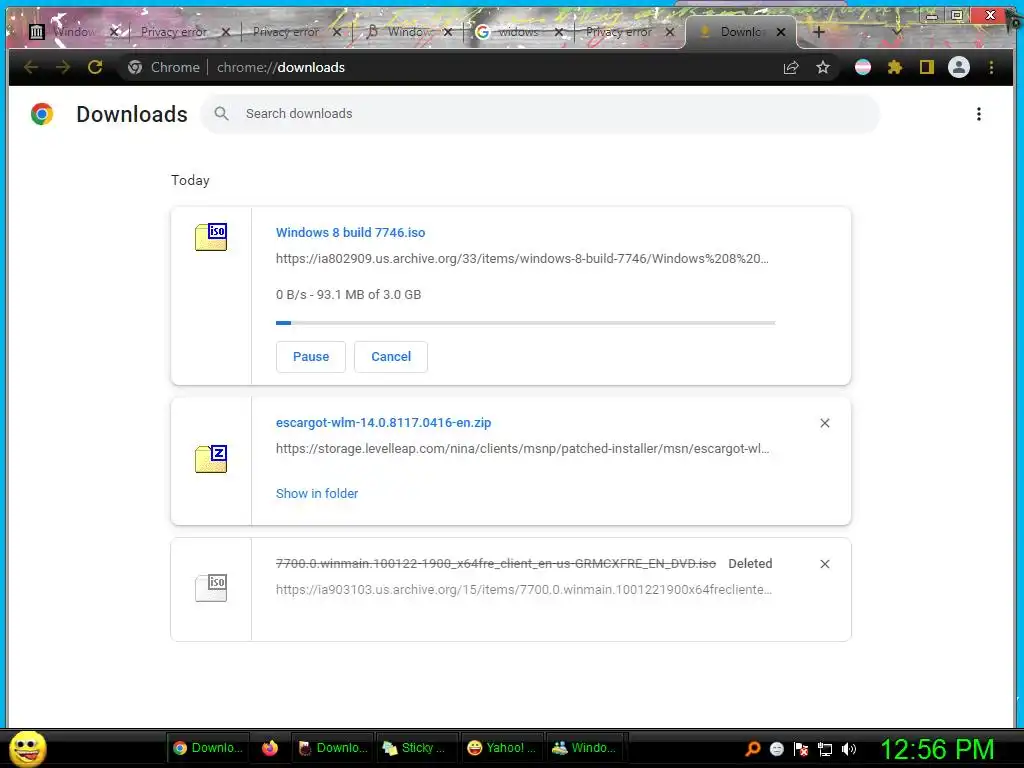Remove the deleted 7700 iso entry from list
Screen dimensions: 1024x768
(825, 564)
